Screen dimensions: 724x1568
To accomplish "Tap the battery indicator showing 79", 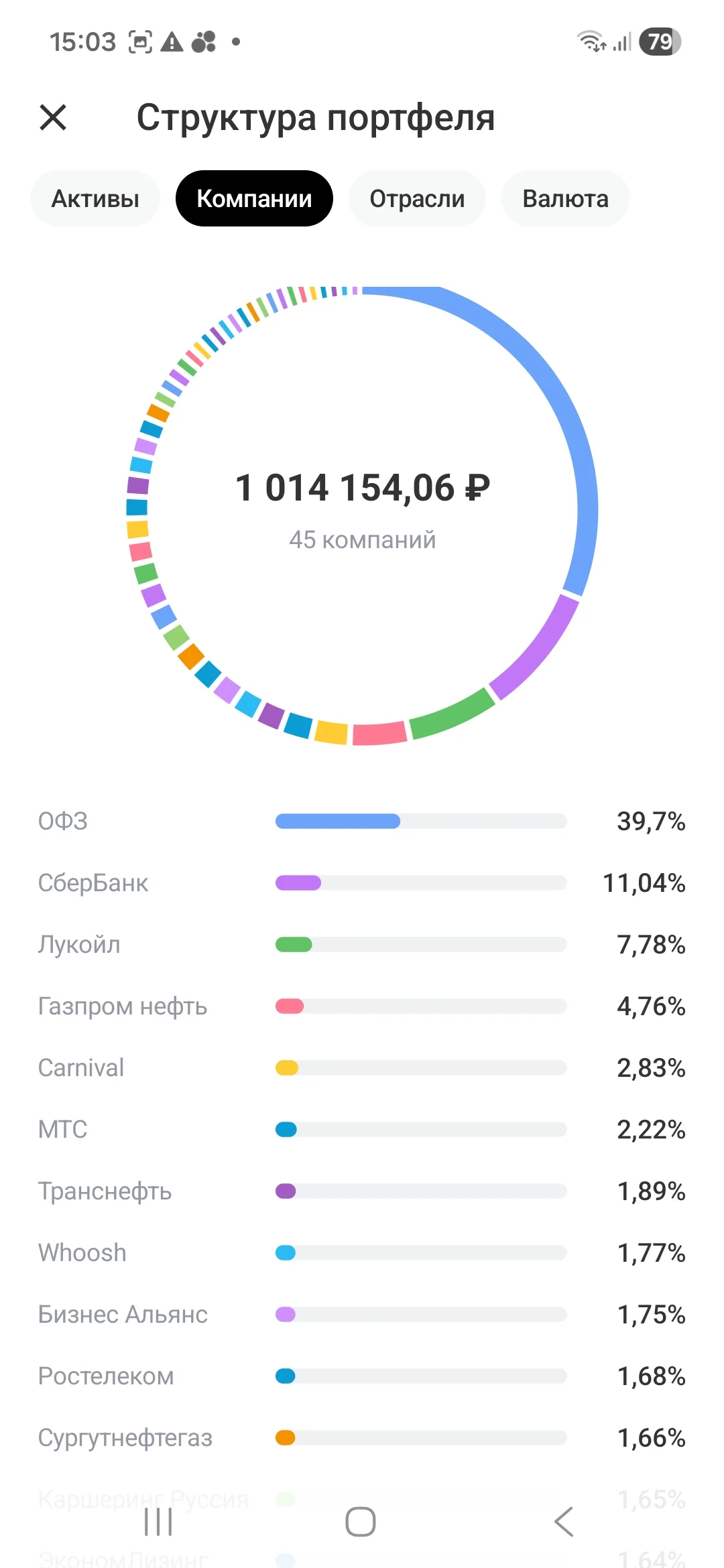I will [x=660, y=42].
